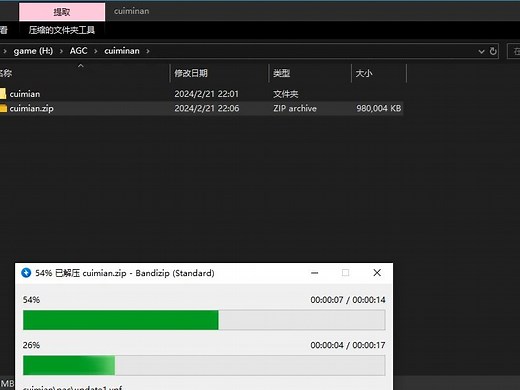Click ZIP archive type cell
Image resolution: width=520 pixels, height=390 pixels.
pyautogui.click(x=295, y=108)
